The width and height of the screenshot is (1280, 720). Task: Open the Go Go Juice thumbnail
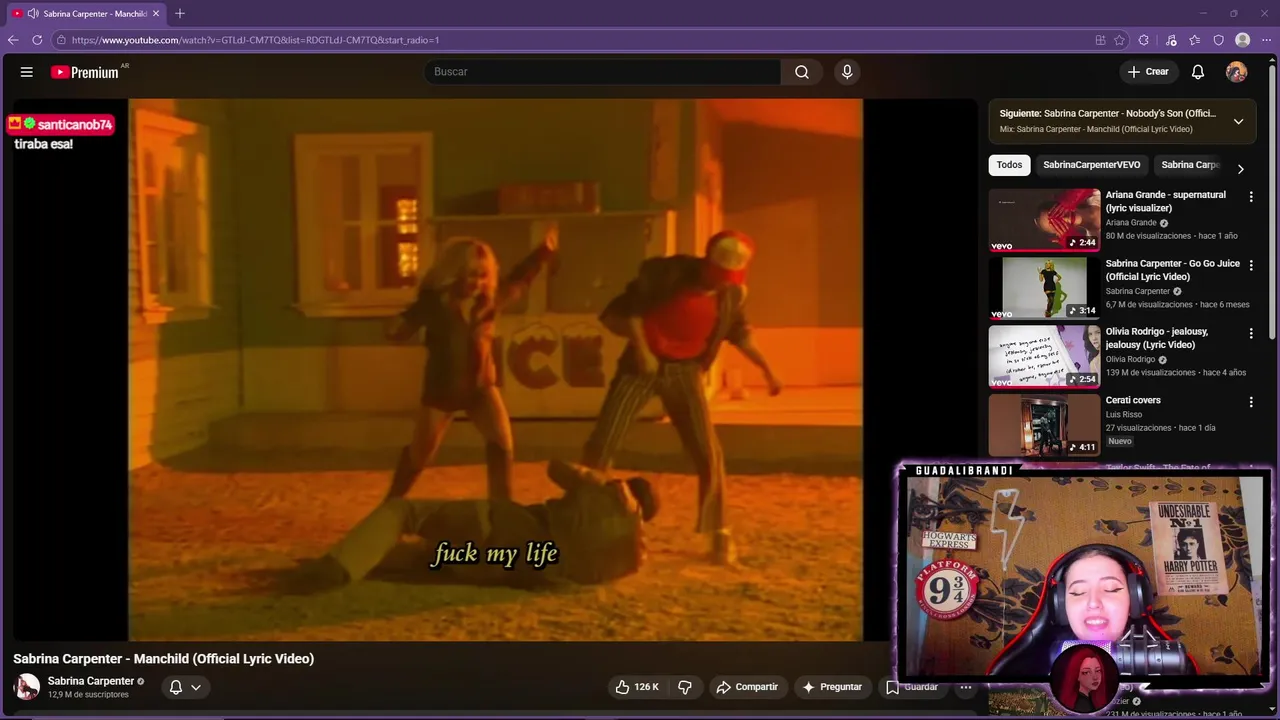pyautogui.click(x=1044, y=288)
